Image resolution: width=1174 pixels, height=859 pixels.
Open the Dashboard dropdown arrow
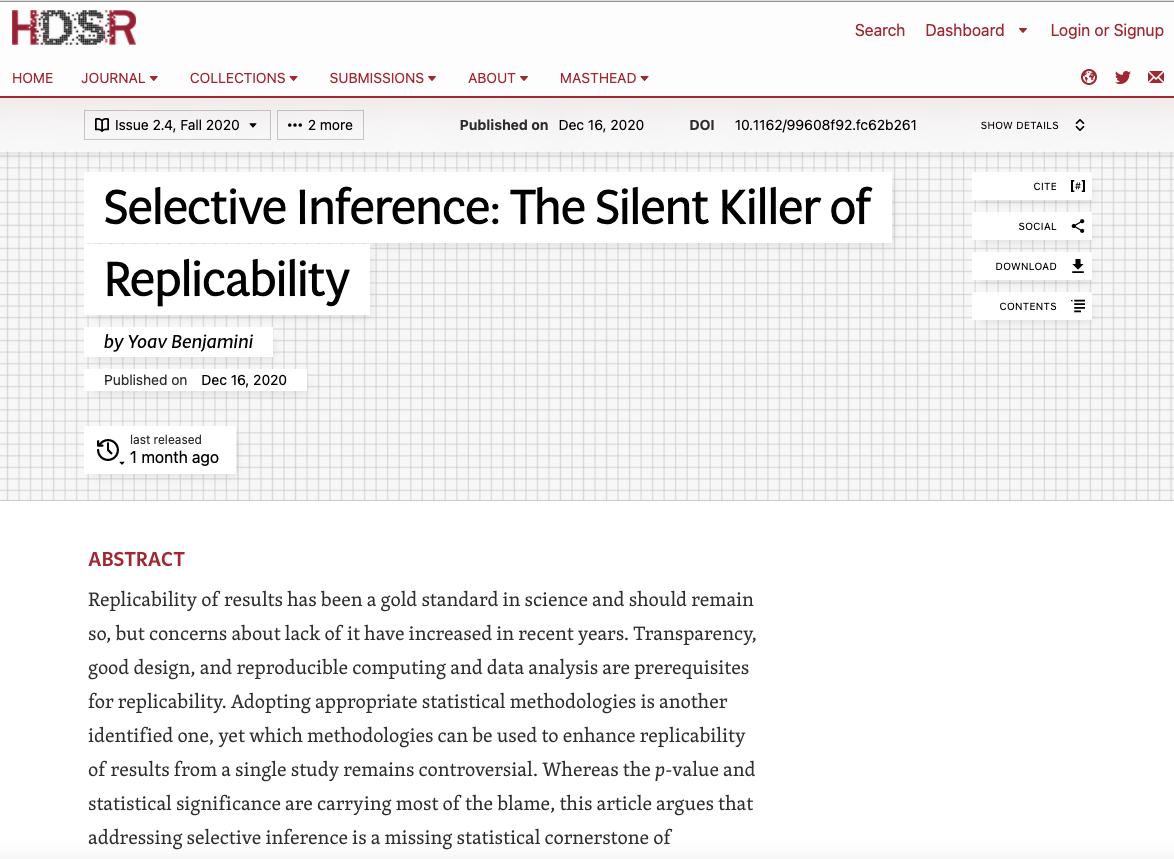[x=1023, y=31]
